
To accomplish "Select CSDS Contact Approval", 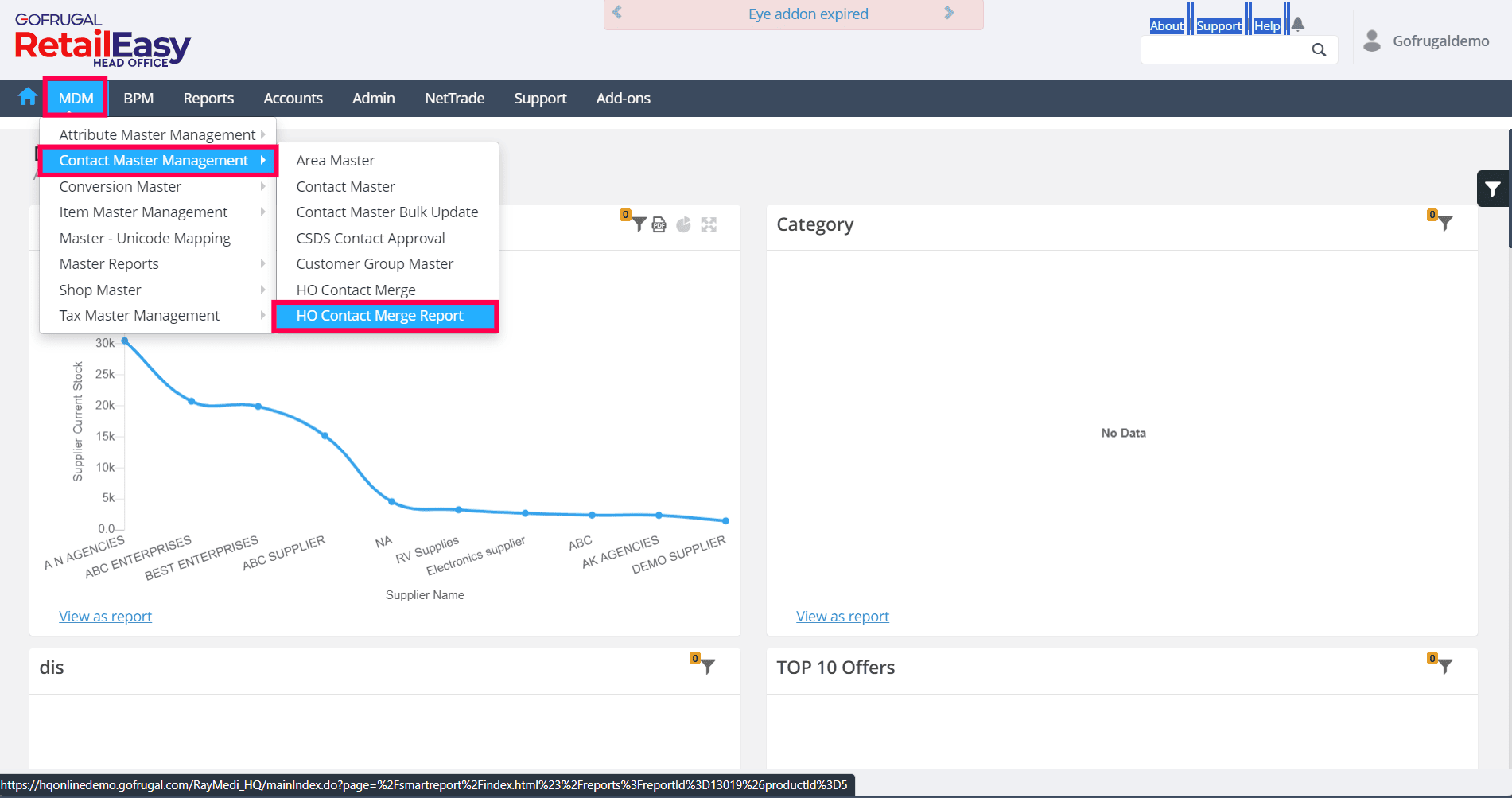I will pos(387,238).
